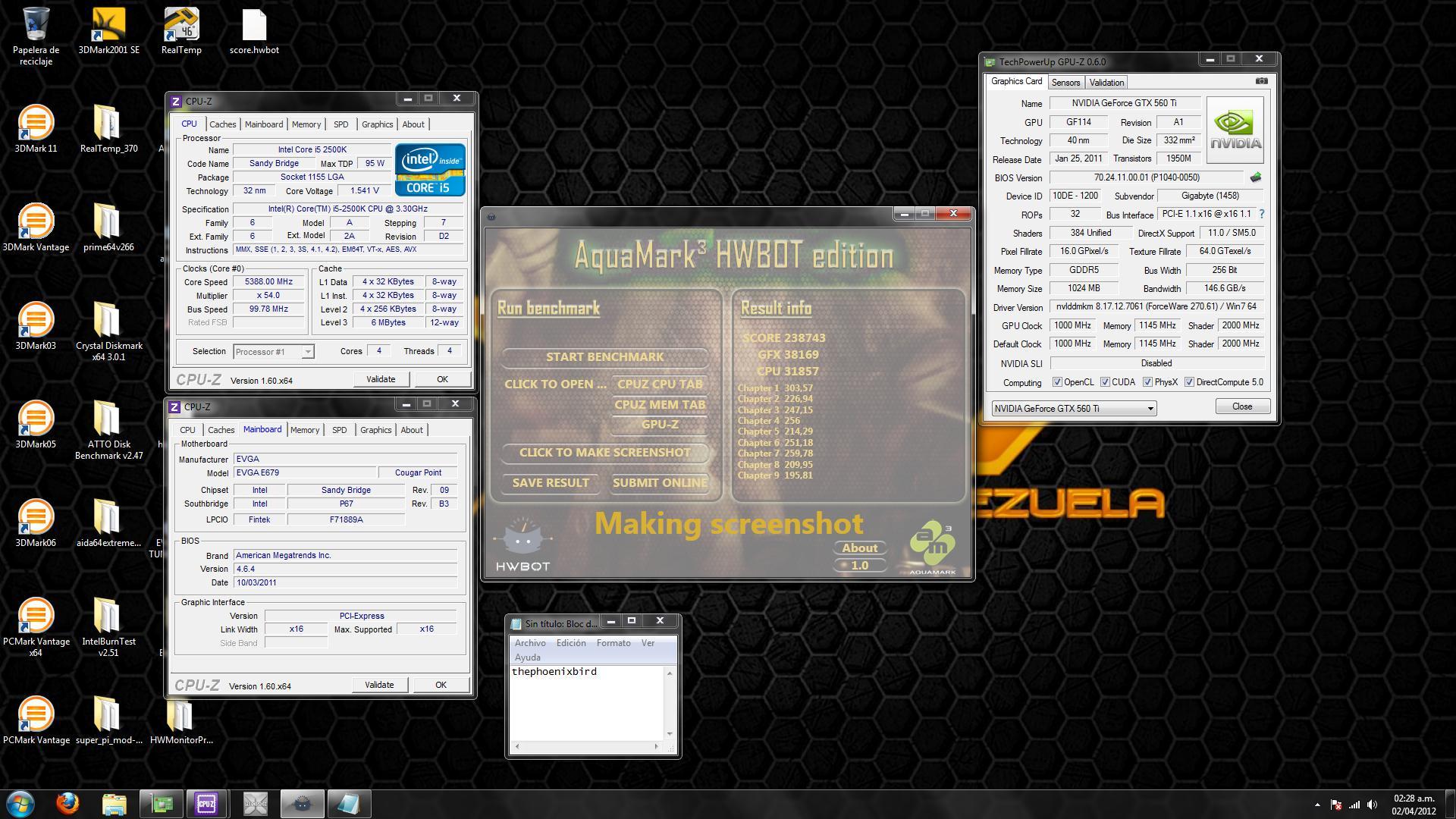Toggle the DirectCompute 5.0 checkbox
The width and height of the screenshot is (1456, 819).
[x=1189, y=382]
